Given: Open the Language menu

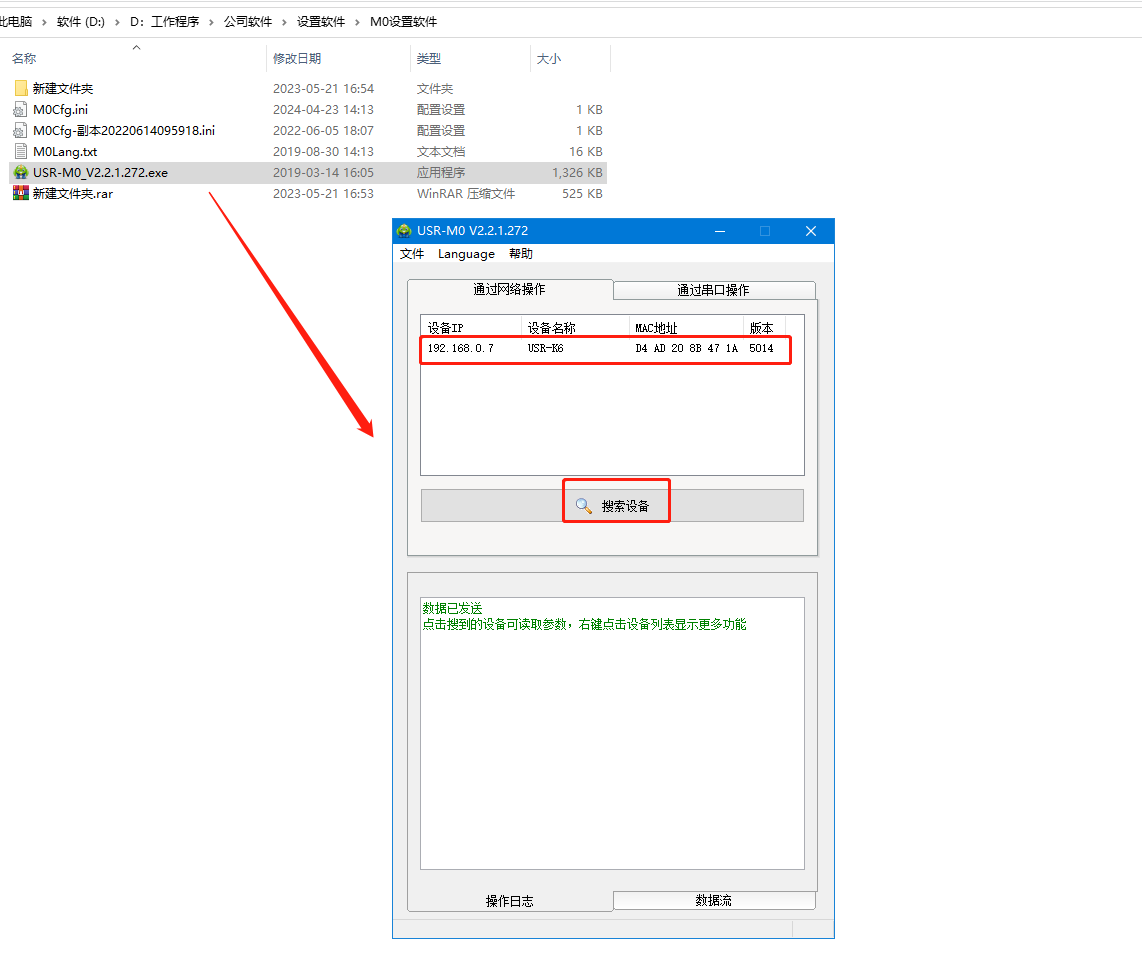Looking at the screenshot, I should pyautogui.click(x=466, y=254).
